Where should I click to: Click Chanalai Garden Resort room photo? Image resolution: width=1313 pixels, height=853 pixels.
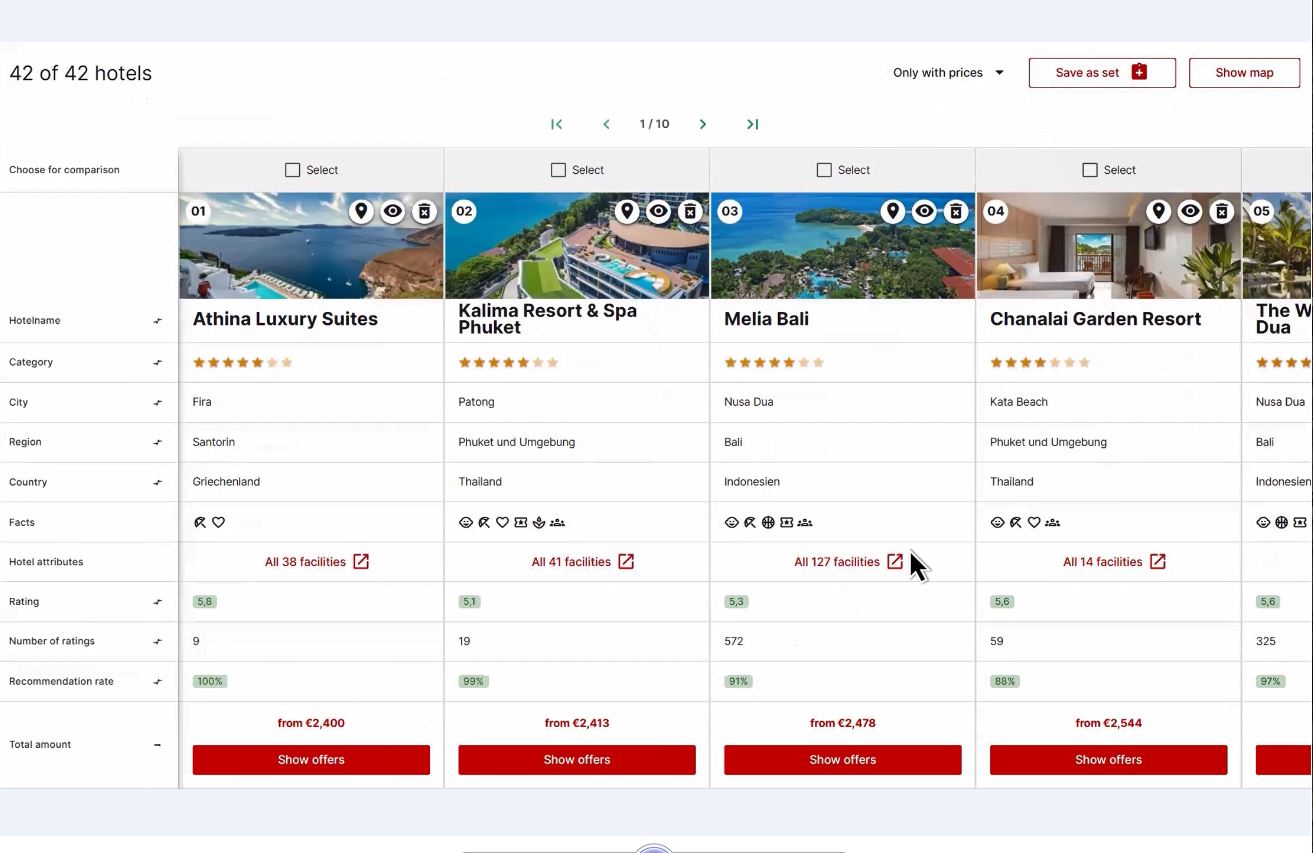pos(1108,246)
